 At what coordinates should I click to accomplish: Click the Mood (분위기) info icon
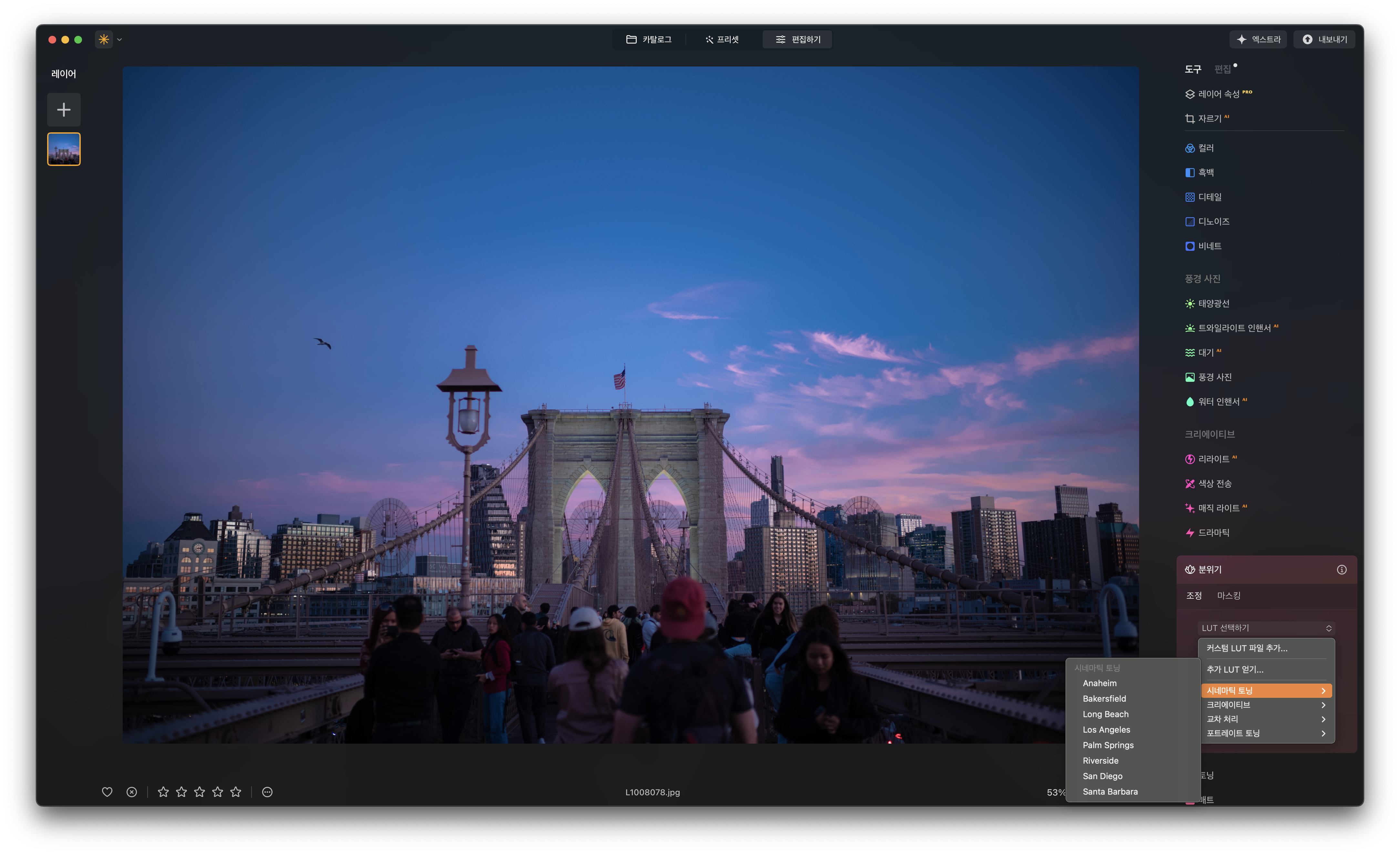[x=1341, y=570]
